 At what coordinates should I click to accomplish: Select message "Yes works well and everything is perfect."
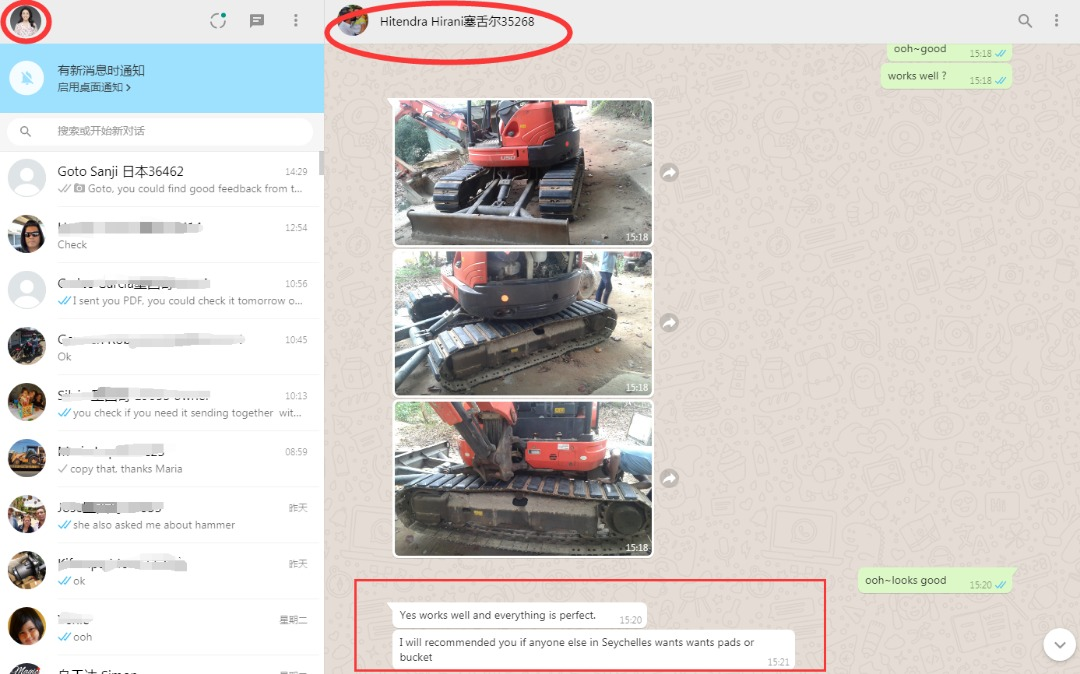coord(519,615)
